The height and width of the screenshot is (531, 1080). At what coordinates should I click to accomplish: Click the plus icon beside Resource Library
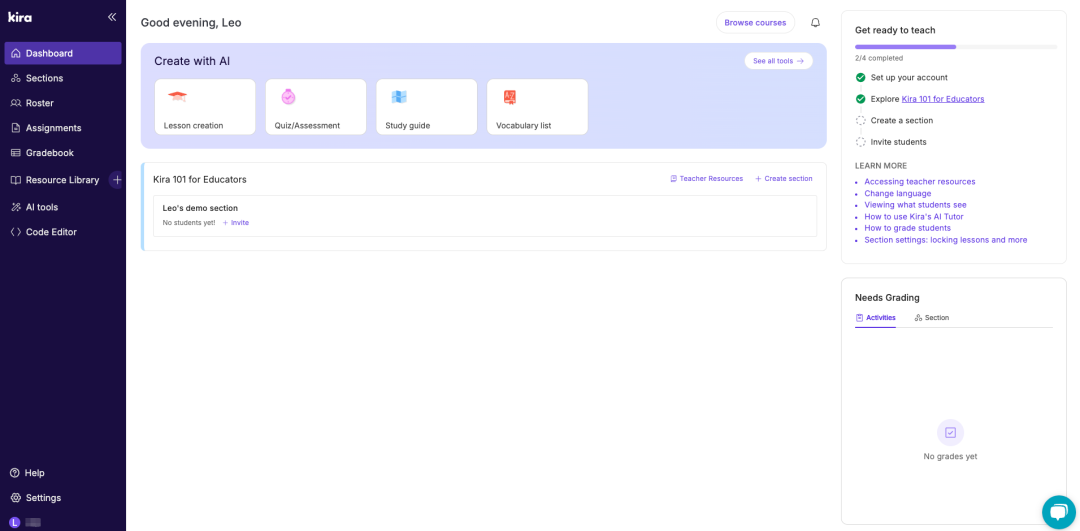pos(117,180)
